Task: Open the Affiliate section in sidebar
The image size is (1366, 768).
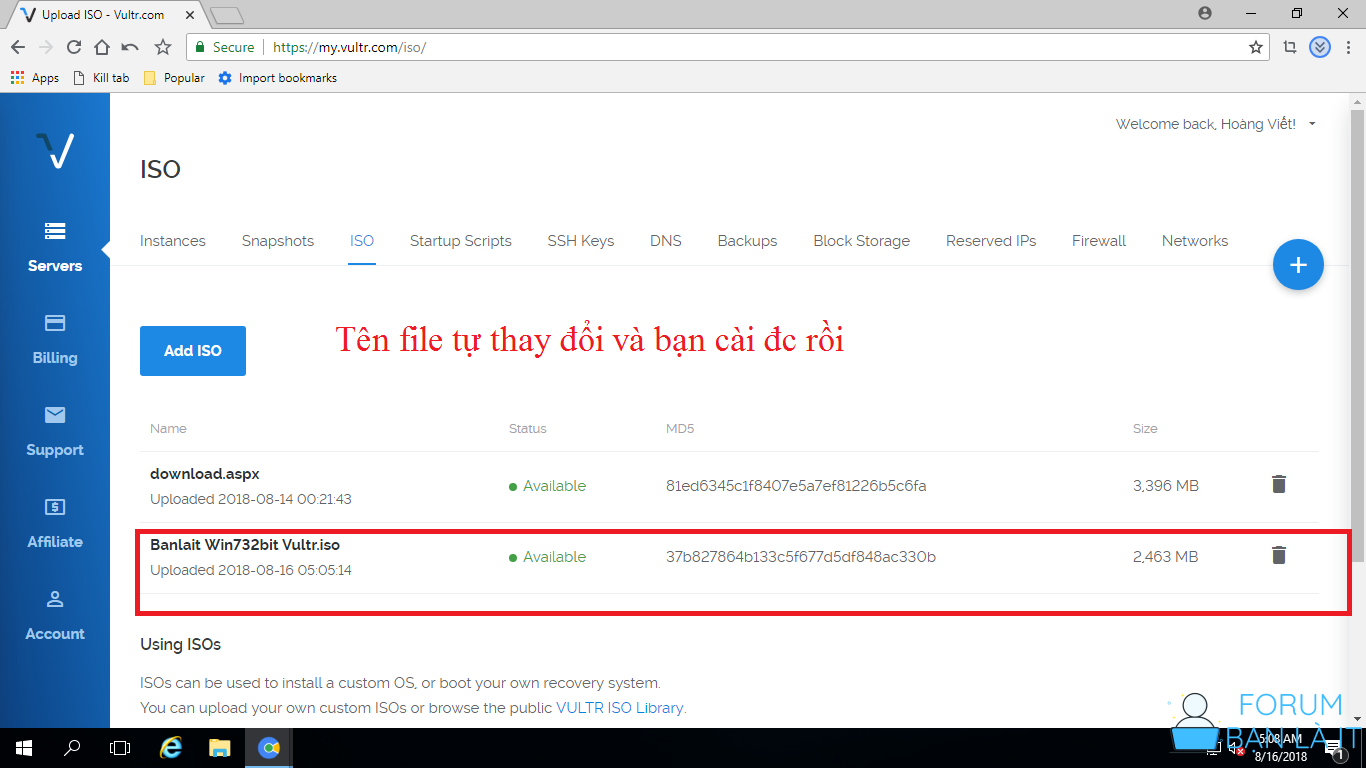Action: (55, 523)
